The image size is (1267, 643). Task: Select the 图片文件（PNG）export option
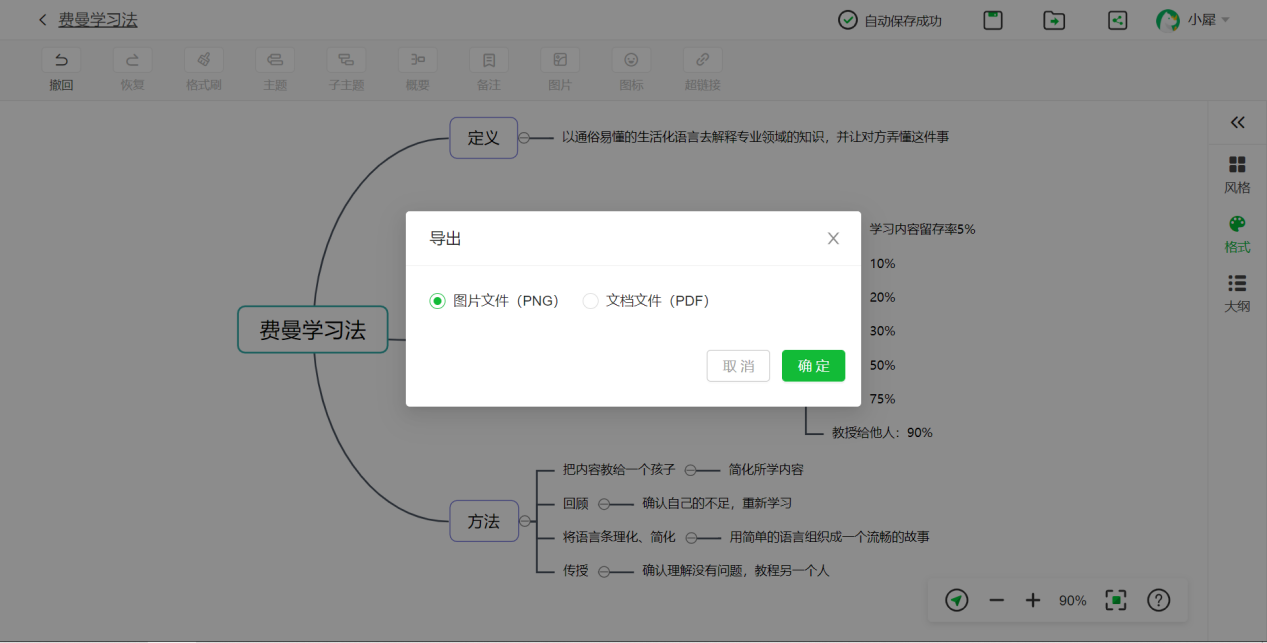pos(437,300)
